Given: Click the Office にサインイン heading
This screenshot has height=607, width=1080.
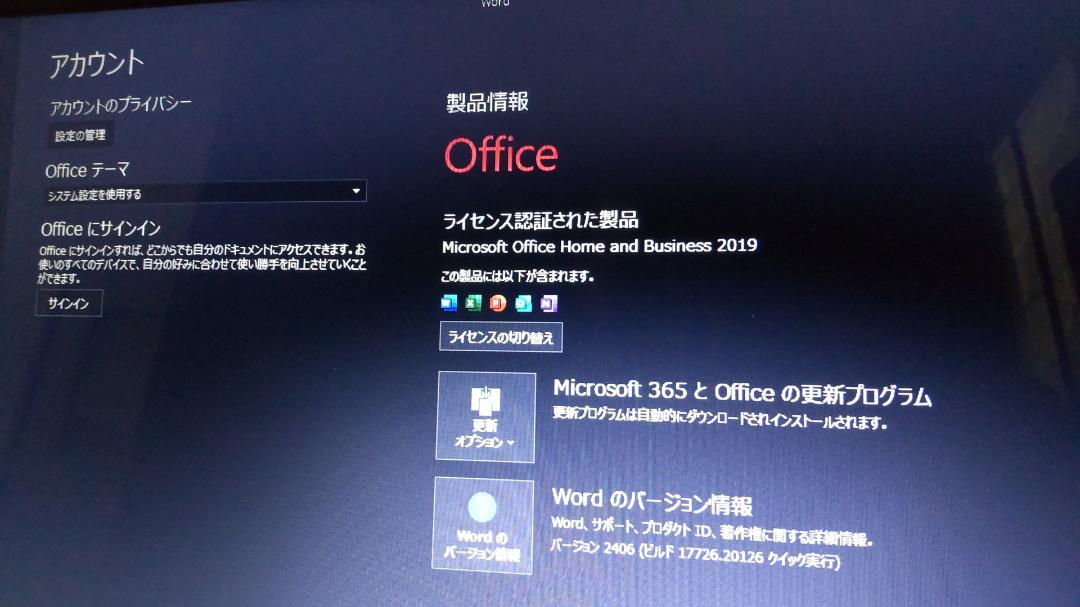Looking at the screenshot, I should 101,228.
